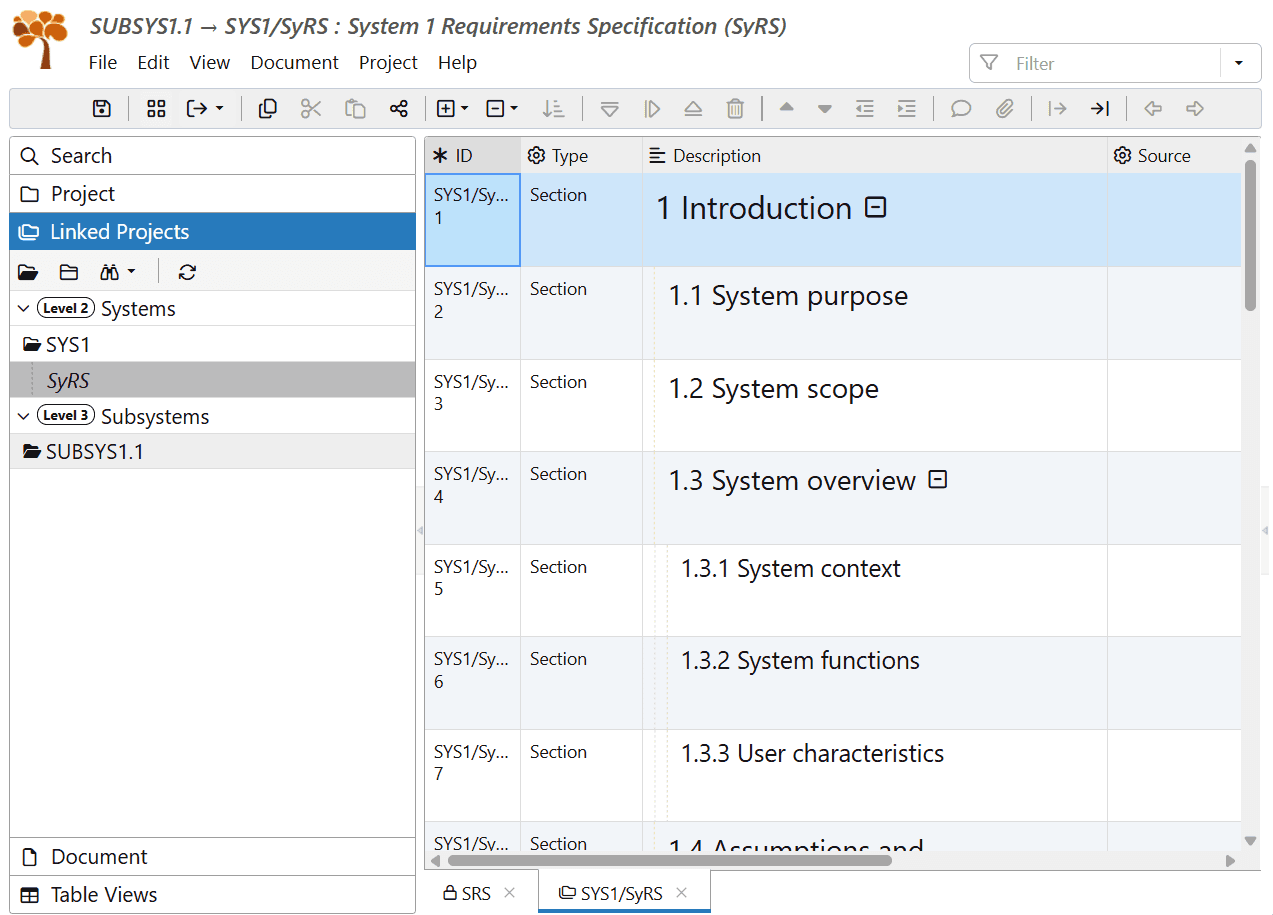1273x915 pixels.
Task: Open the Search panel
Action: [212, 156]
